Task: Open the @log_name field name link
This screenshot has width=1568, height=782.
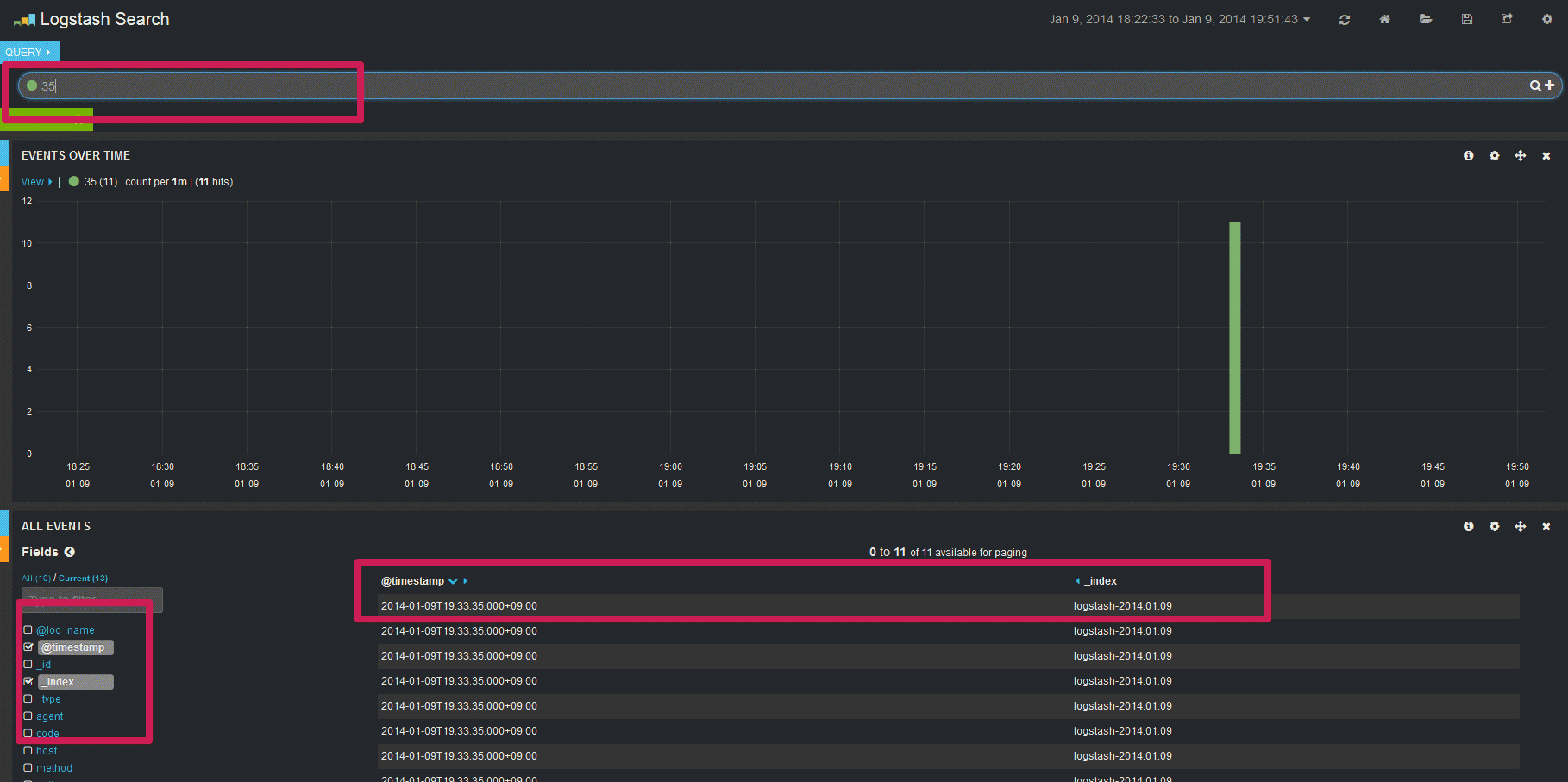Action: click(66, 630)
